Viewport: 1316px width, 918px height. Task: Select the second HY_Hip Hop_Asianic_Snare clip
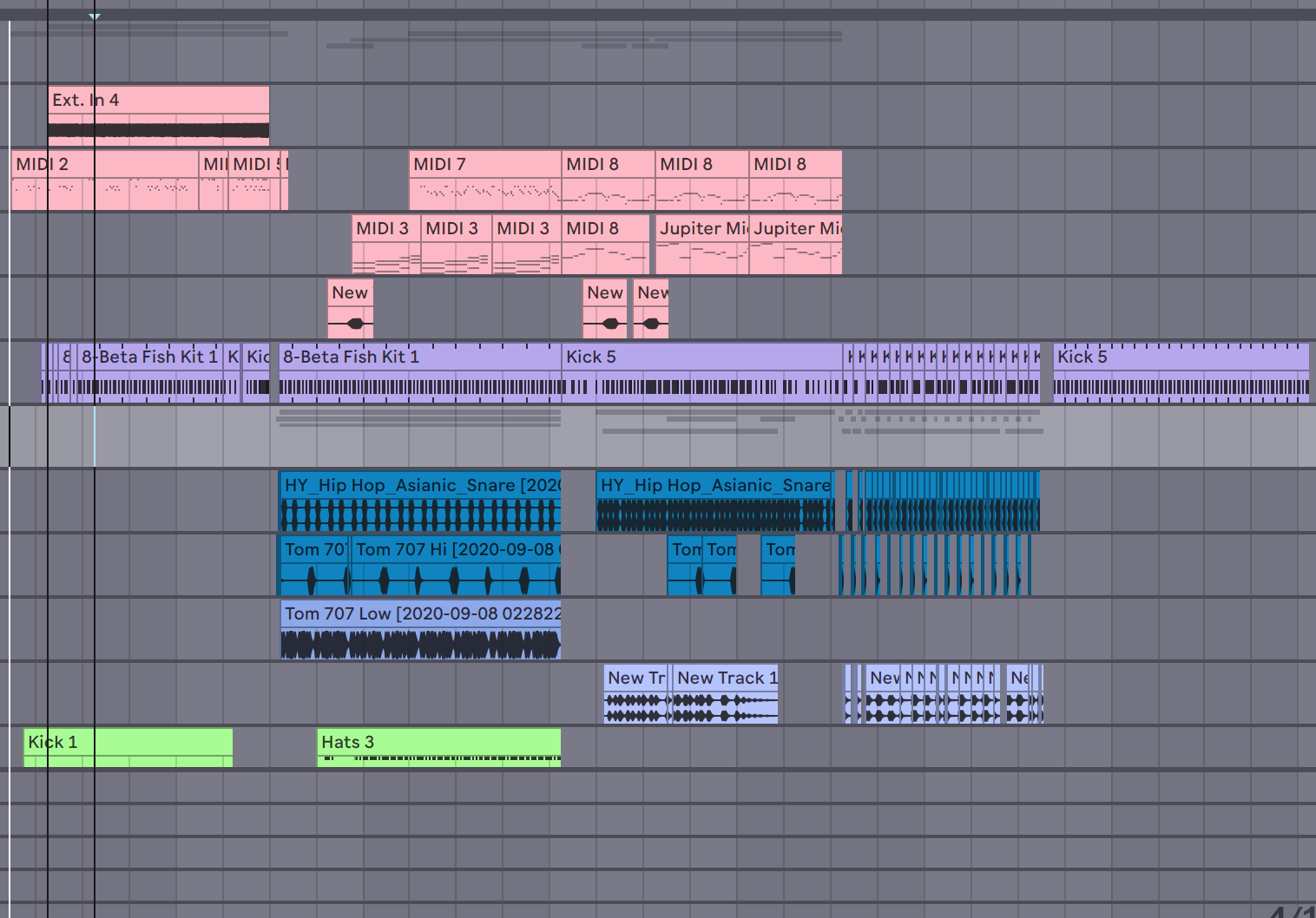(714, 502)
